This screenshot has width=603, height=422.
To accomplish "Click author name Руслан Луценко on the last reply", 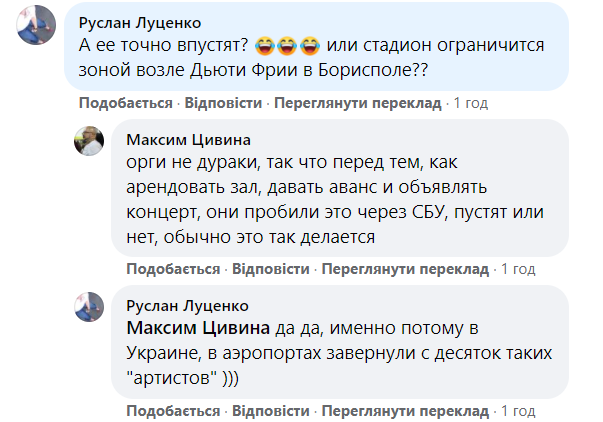I will (x=190, y=305).
